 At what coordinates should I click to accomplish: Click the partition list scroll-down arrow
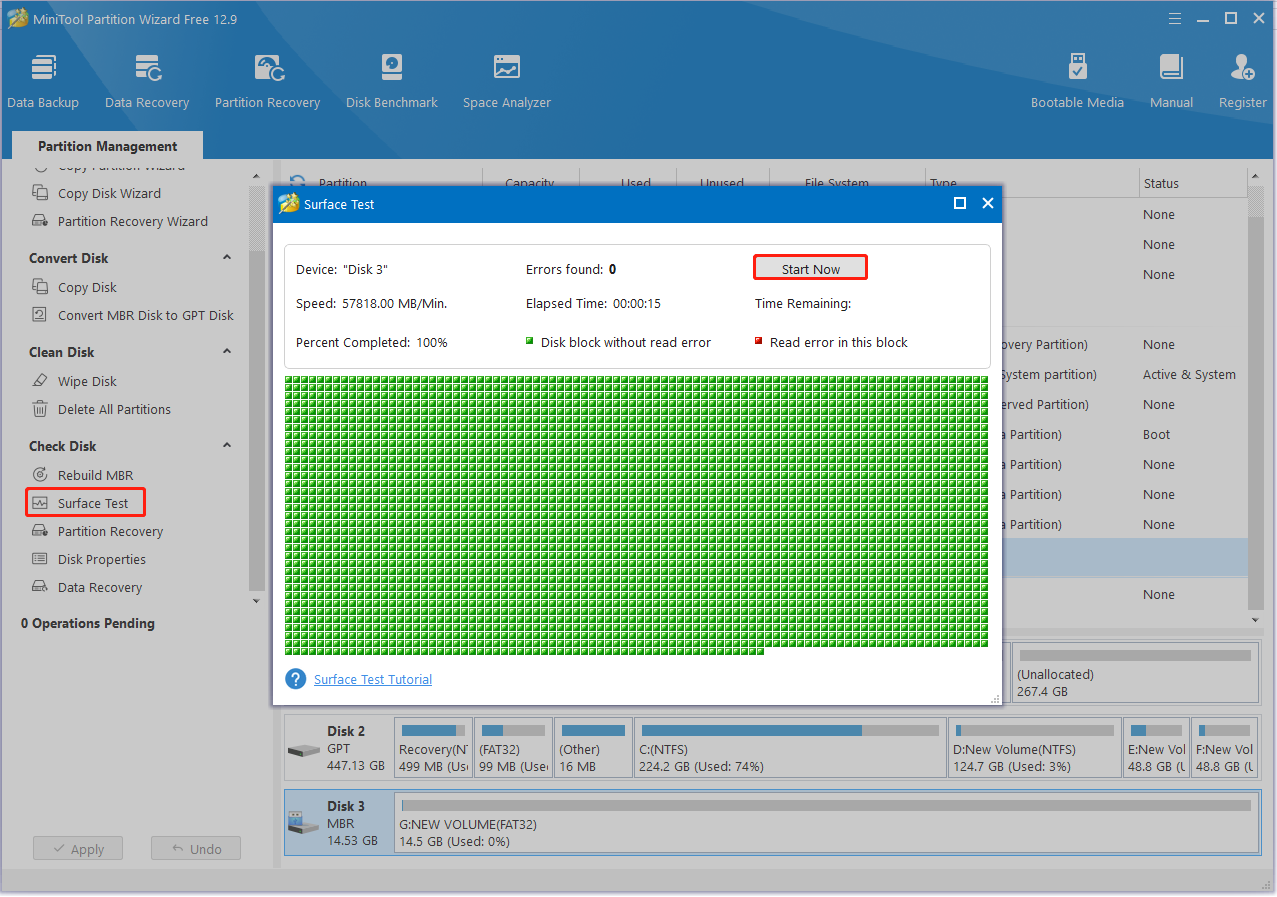(x=1255, y=620)
